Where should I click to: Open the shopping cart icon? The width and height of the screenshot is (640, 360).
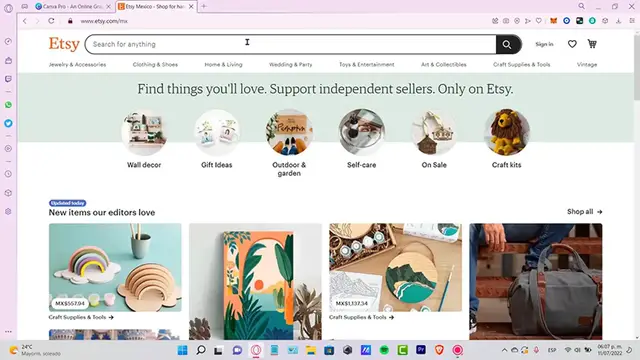592,44
